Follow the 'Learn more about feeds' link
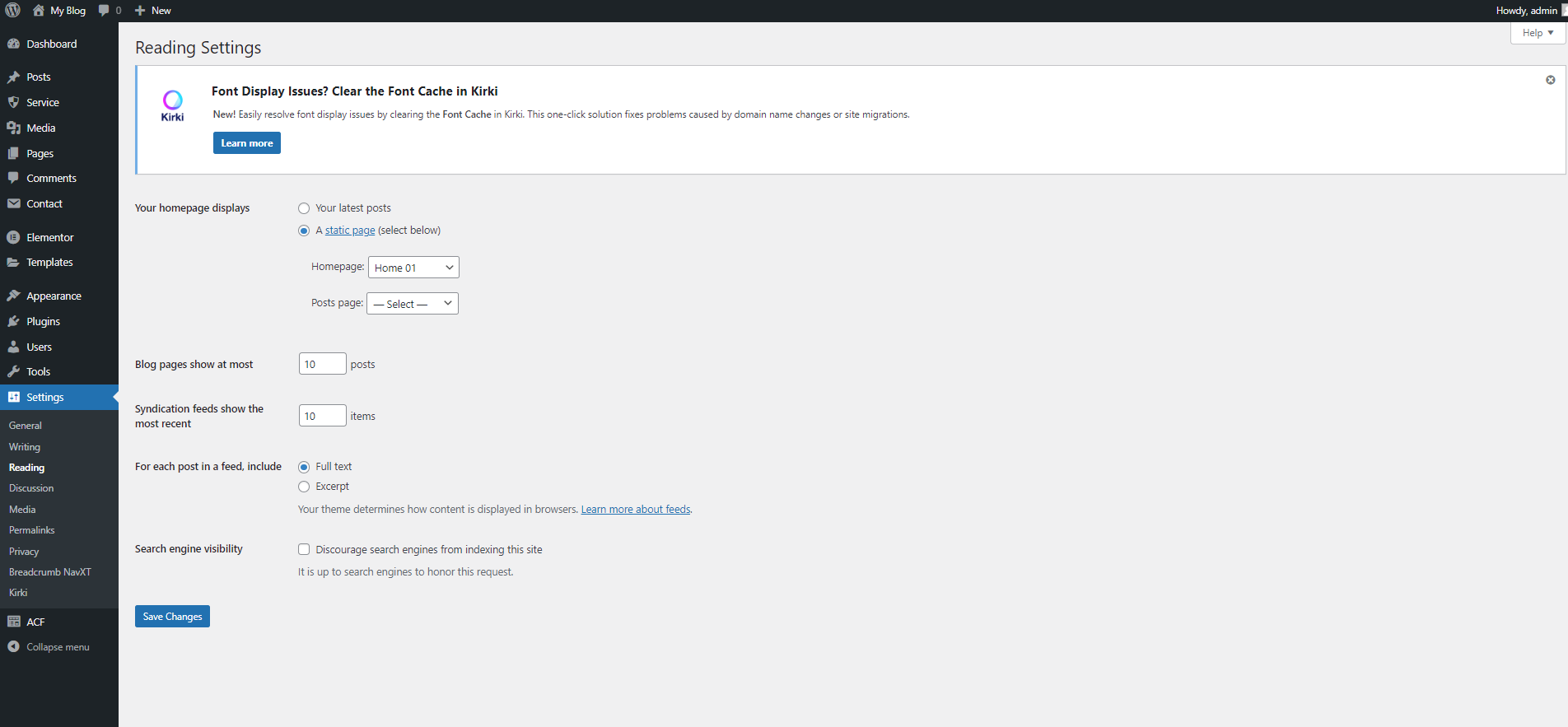Image resolution: width=1568 pixels, height=727 pixels. coord(635,510)
